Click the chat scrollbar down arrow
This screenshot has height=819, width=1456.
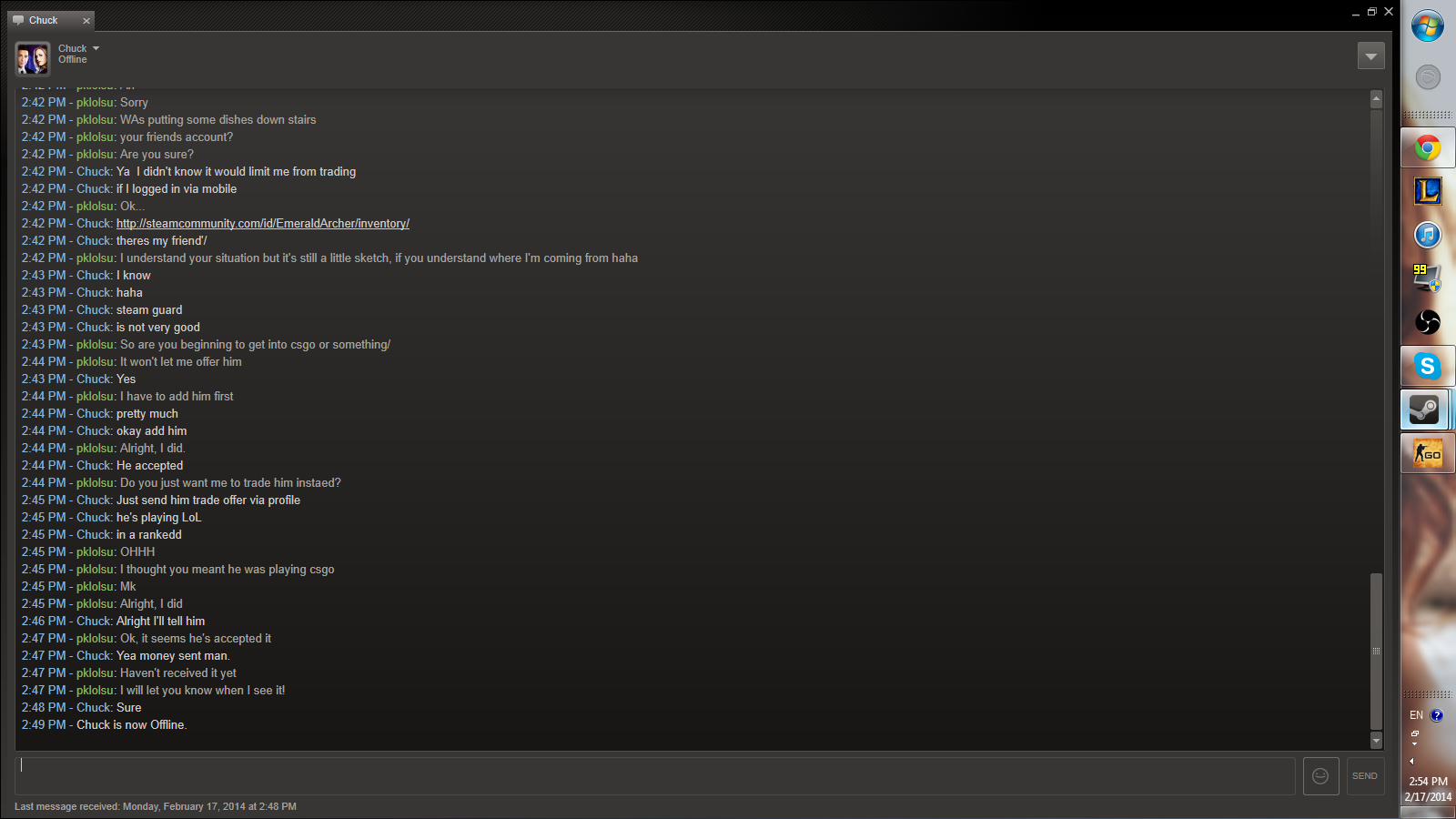[x=1376, y=741]
